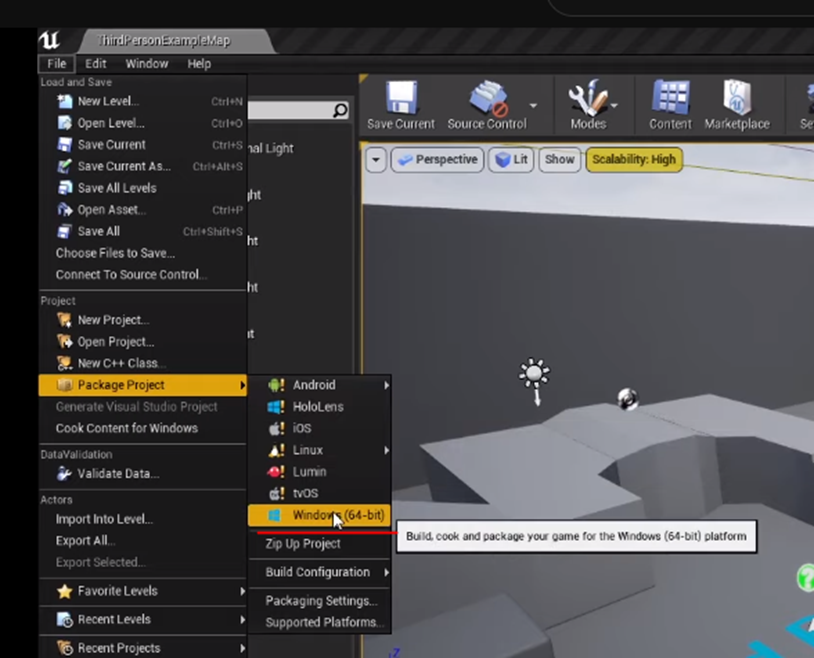
Task: Click the New Project menu icon
Action: coord(64,320)
